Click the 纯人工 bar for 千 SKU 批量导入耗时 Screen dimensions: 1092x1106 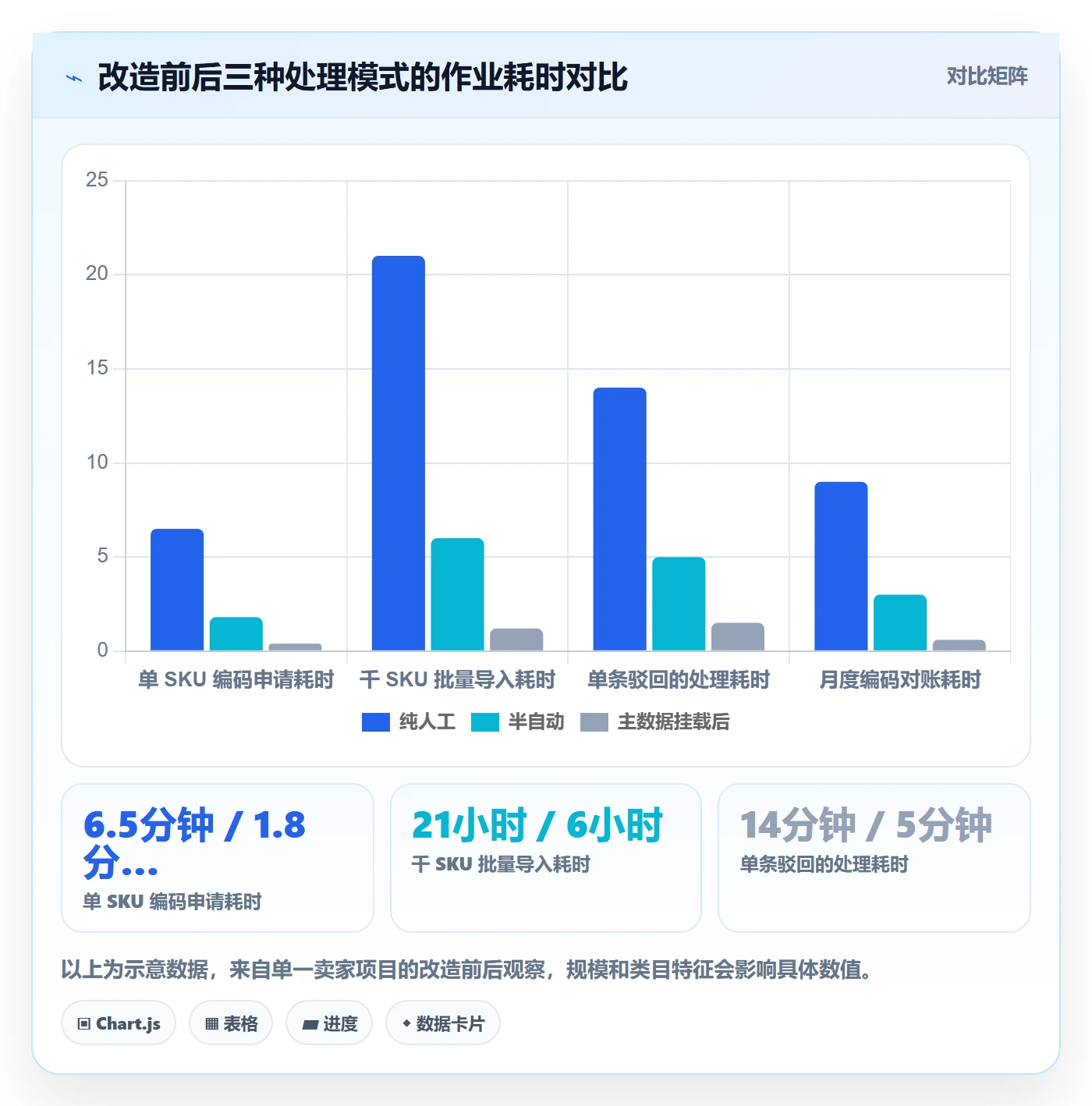tap(399, 453)
